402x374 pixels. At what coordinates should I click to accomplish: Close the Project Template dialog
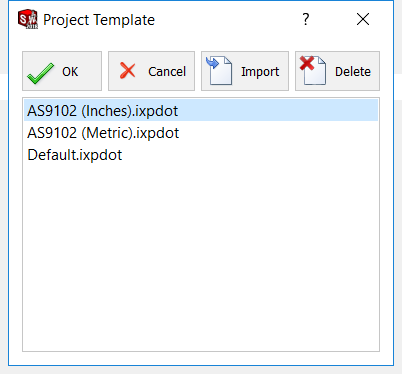[x=363, y=19]
